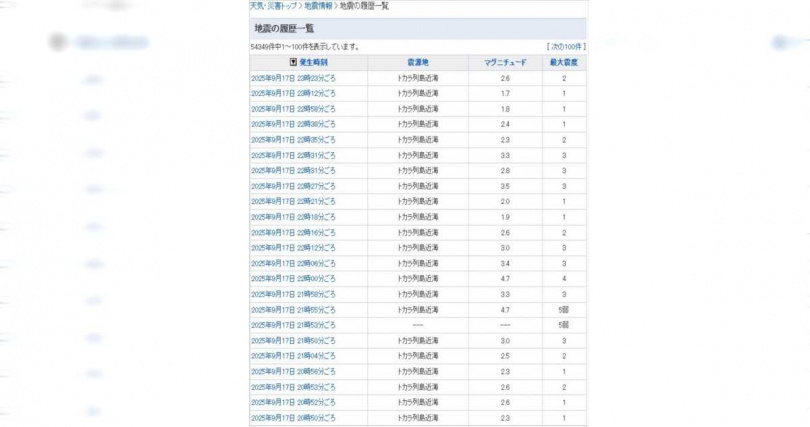Viewport: 810px width, 427px height.
Task: Click the 54349件中1〜100件 result count text
Action: pos(305,46)
